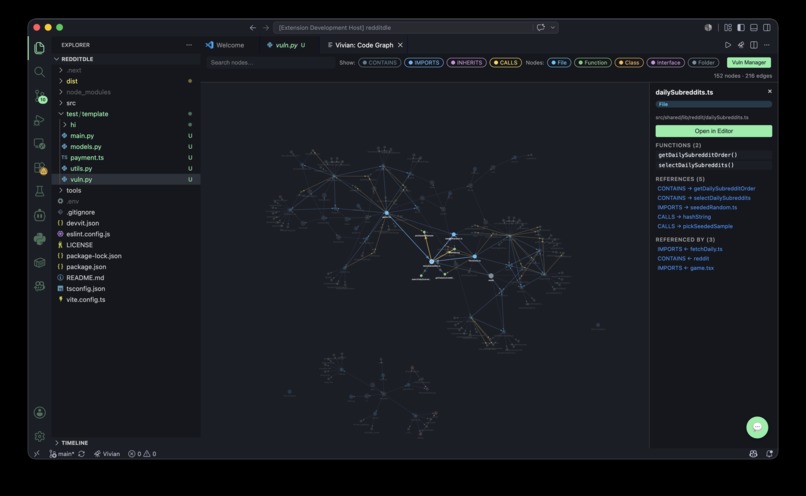Click the notifications bell in status bar
Screen dimensions: 806x496
pyautogui.click(x=769, y=453)
